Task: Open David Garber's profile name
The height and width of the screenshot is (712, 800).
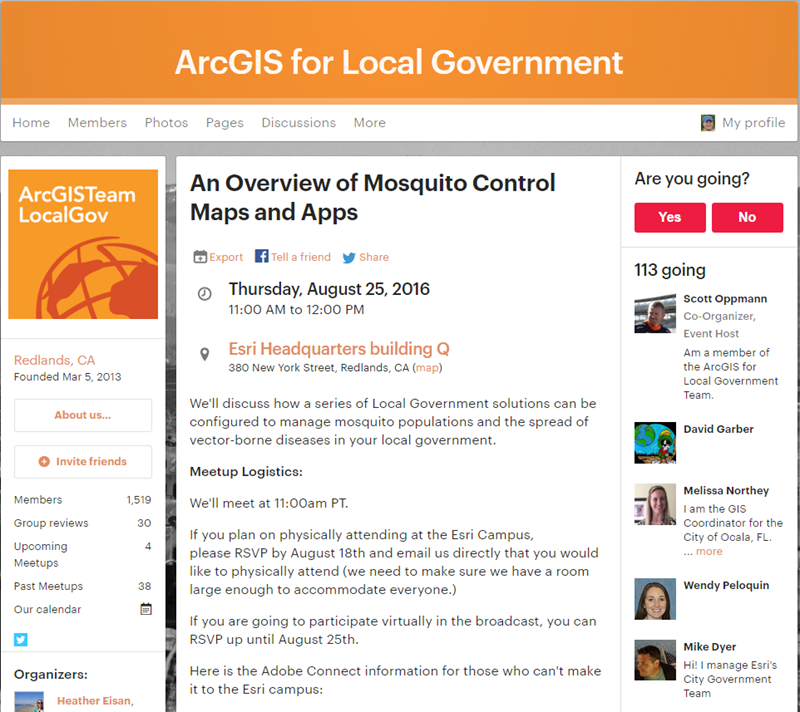Action: pyautogui.click(x=718, y=429)
